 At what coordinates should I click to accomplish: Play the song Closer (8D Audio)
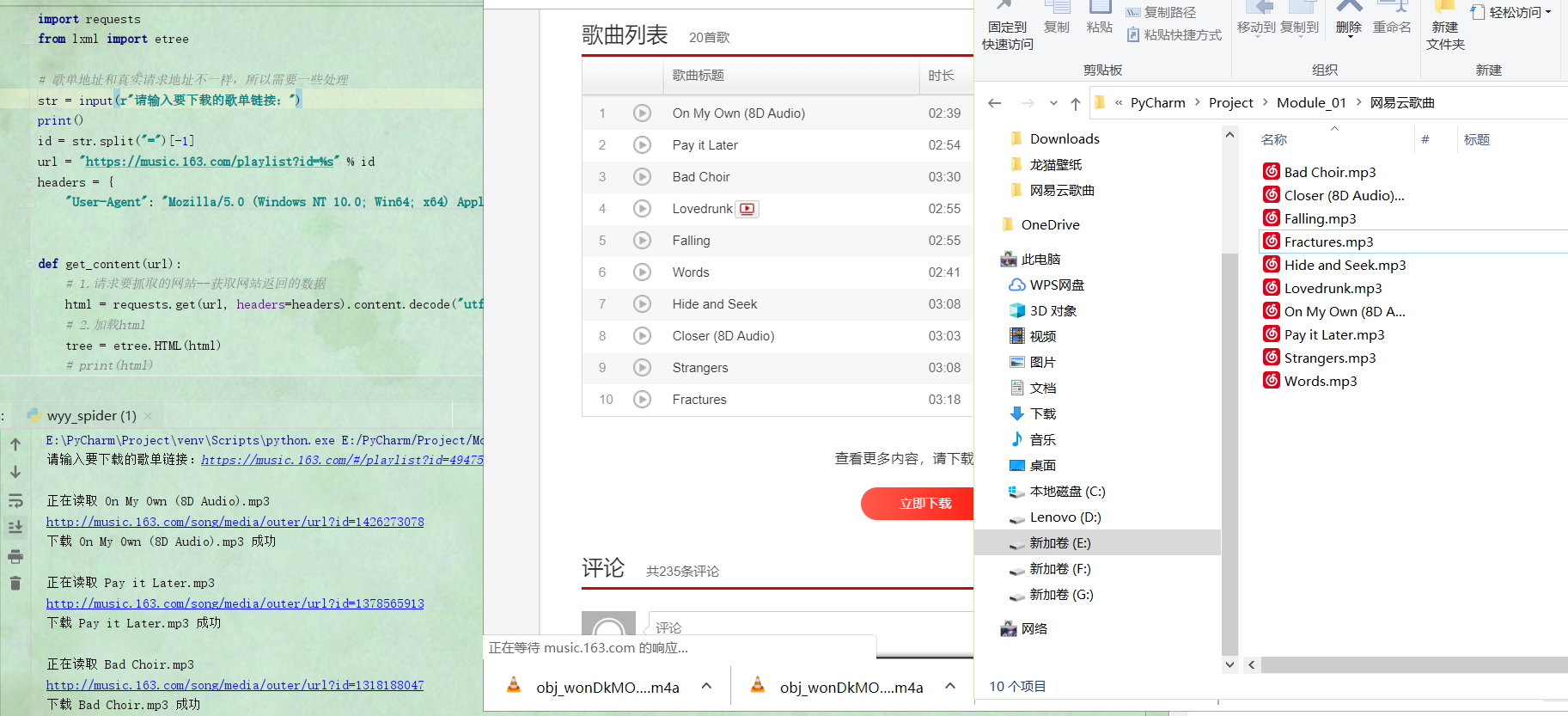[x=642, y=336]
